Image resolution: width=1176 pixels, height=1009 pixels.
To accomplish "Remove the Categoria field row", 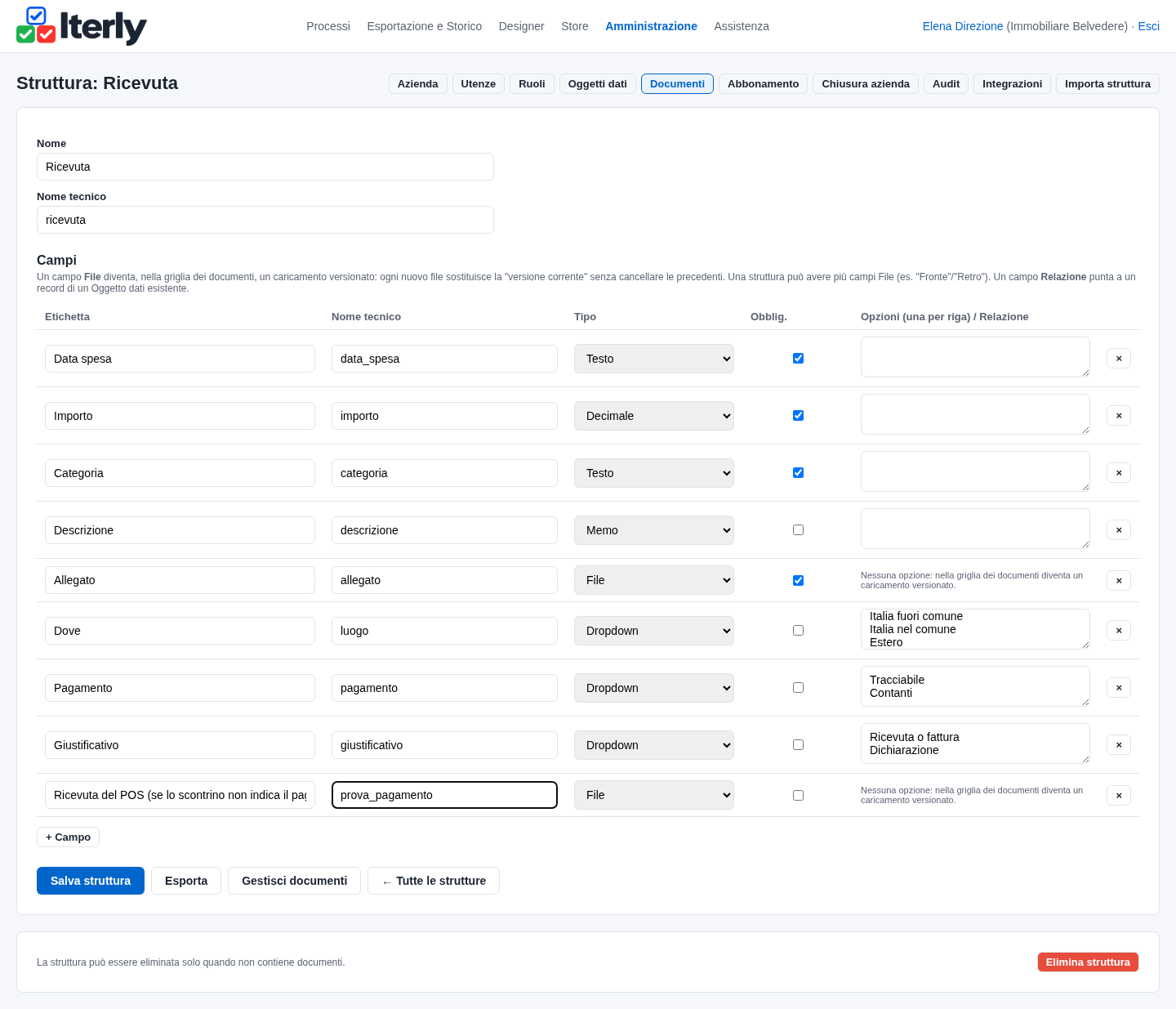I will (1119, 473).
